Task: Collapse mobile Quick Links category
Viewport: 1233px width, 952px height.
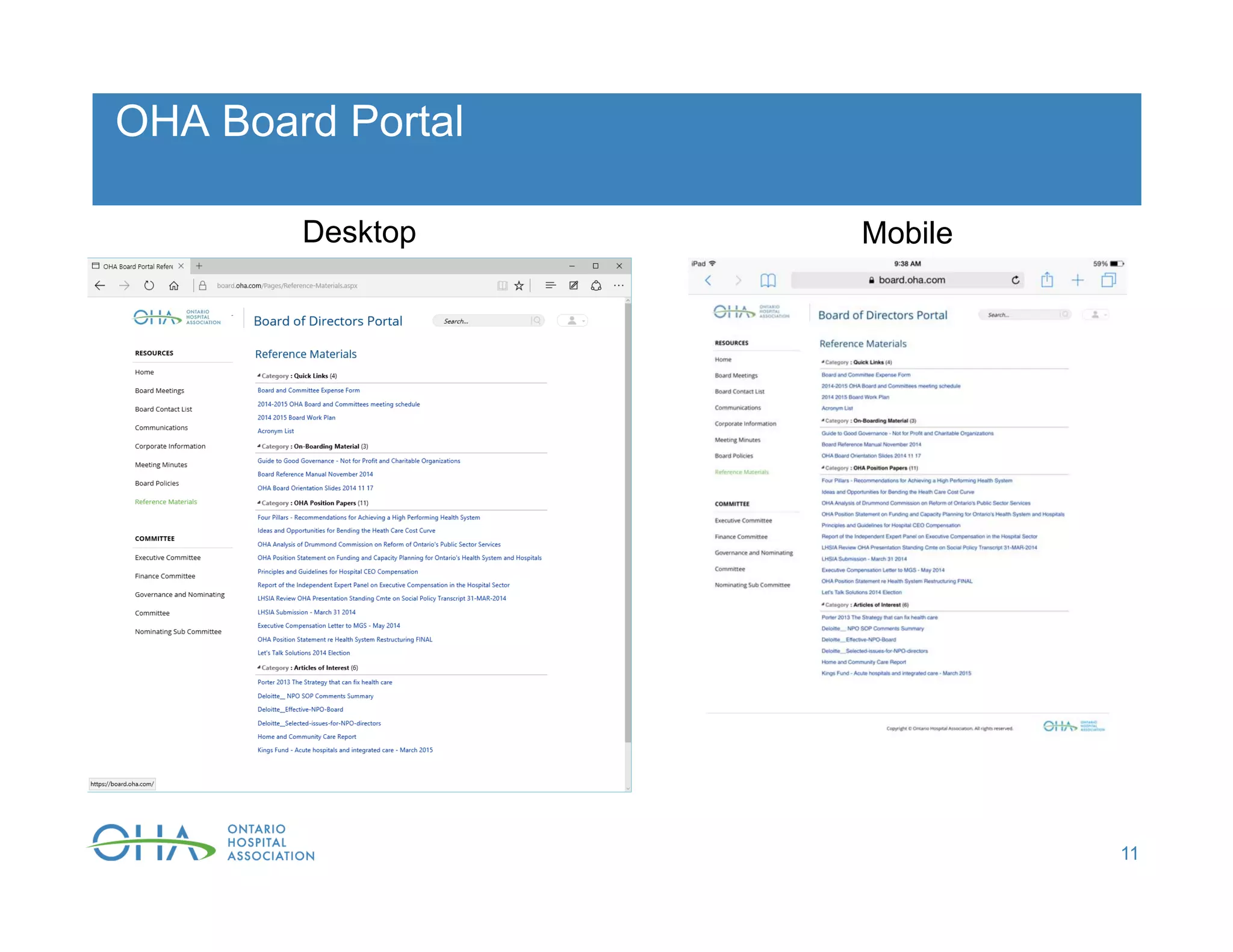Action: coord(823,362)
